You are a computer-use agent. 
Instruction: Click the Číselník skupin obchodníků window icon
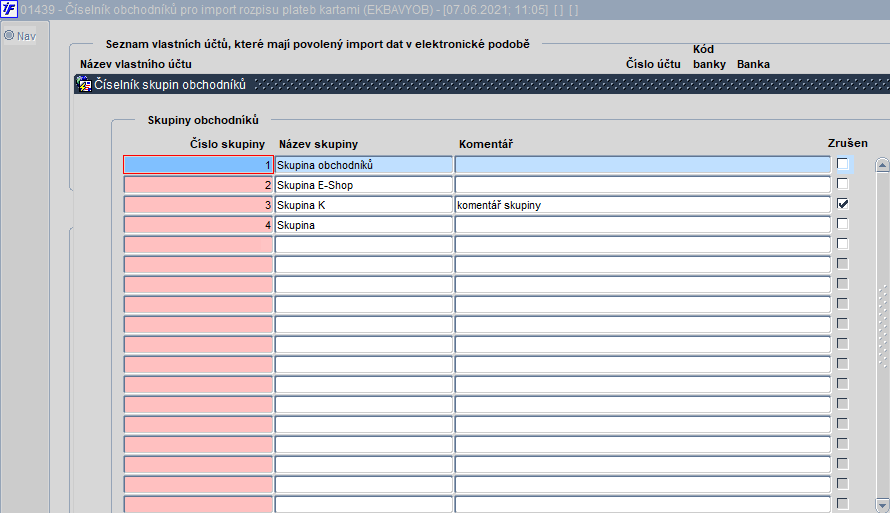coord(84,85)
